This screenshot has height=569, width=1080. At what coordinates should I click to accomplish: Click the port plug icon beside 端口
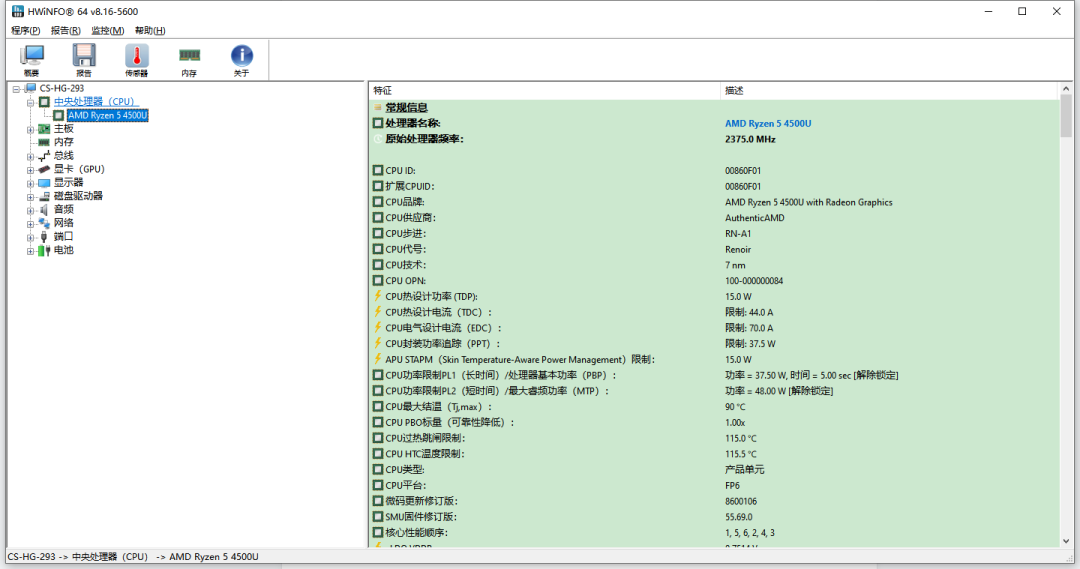pyautogui.click(x=44, y=237)
